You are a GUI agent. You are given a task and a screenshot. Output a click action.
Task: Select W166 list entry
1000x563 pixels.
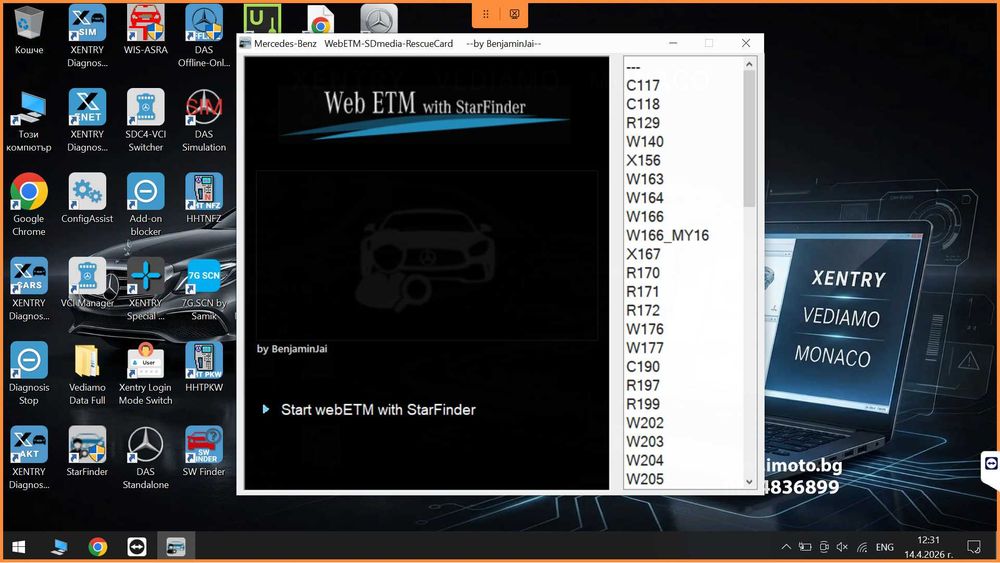645,217
